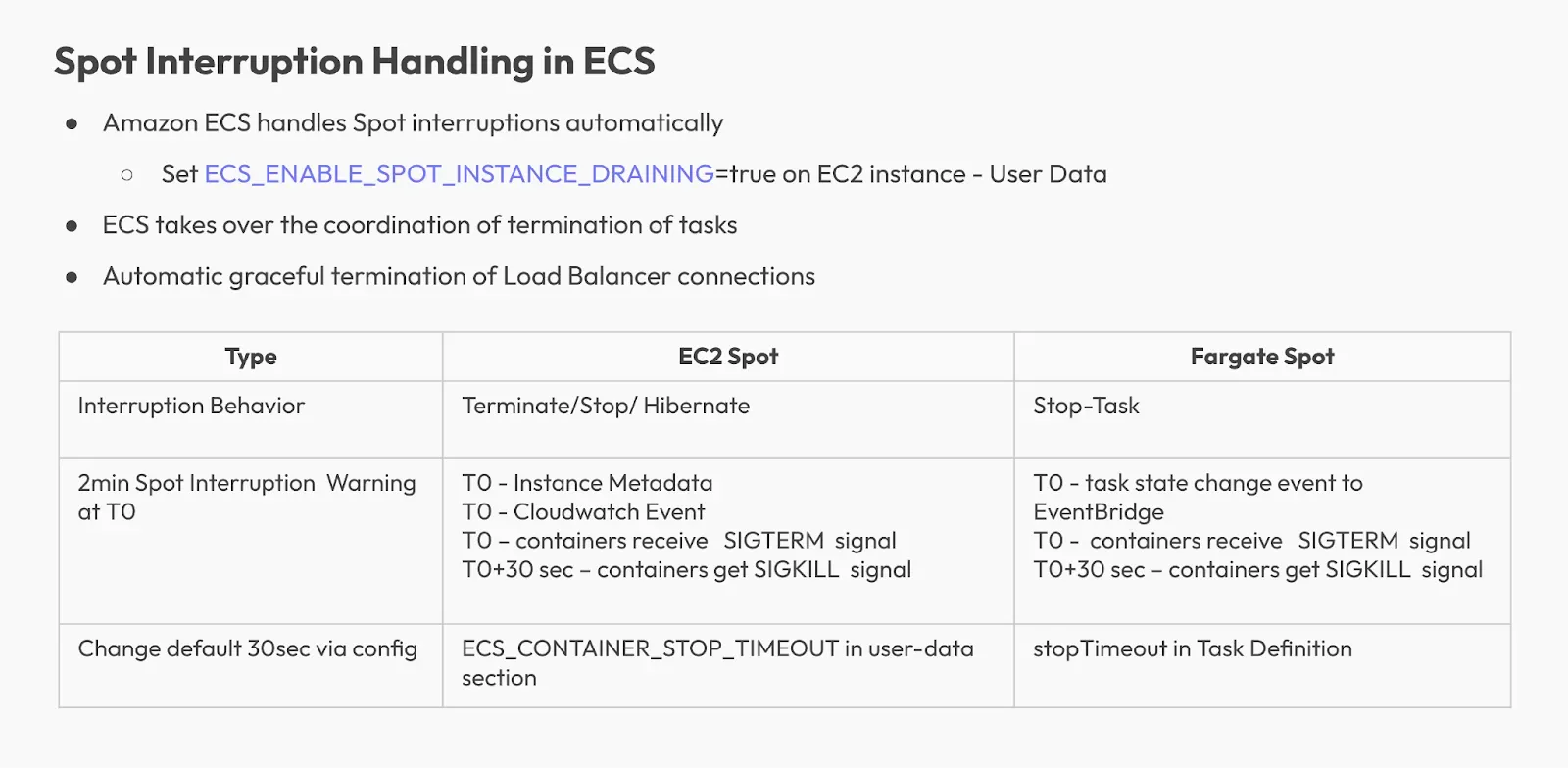Click the Change default 30sec via config cell
The height and width of the screenshot is (768, 1568).
(247, 648)
